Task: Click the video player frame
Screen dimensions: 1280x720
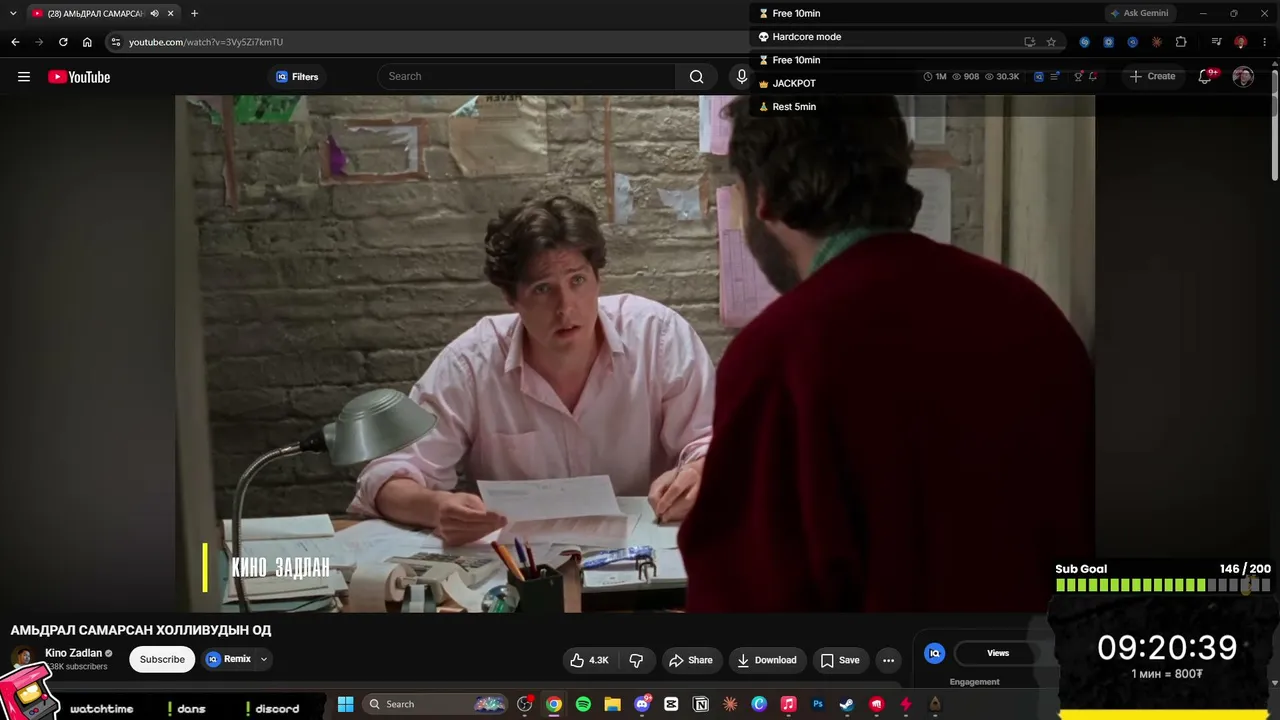Action: pyautogui.click(x=635, y=354)
